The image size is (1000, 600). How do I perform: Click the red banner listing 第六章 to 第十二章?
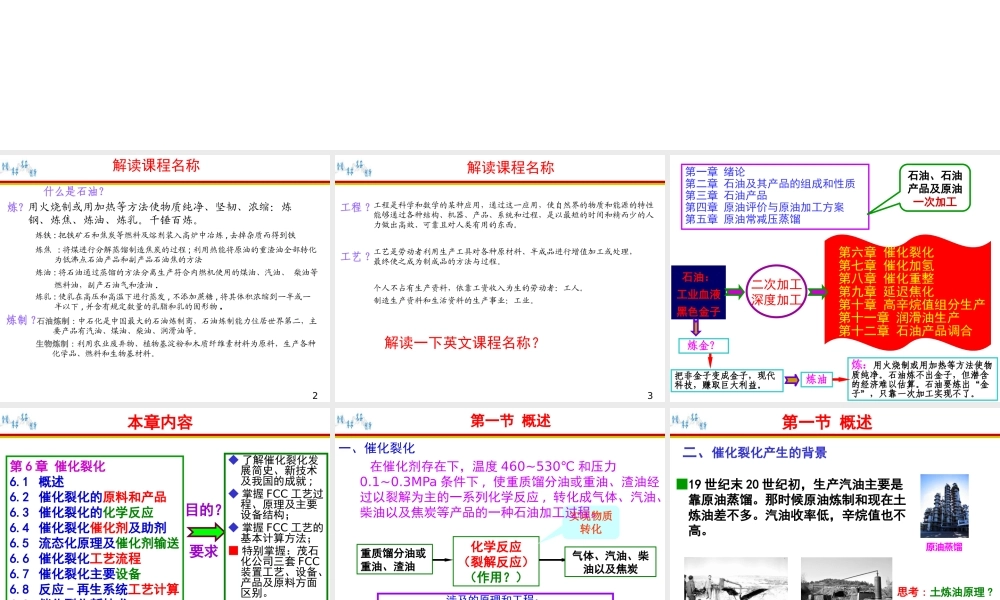(x=908, y=291)
